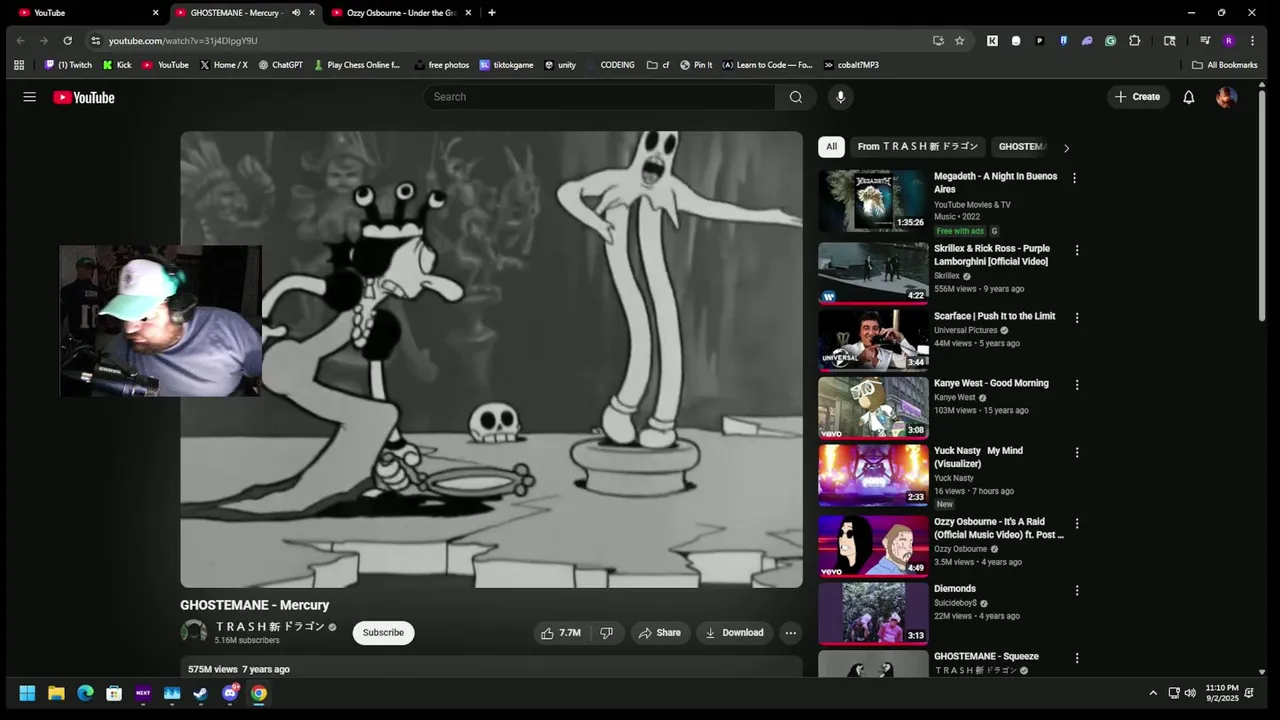The image size is (1280, 720).
Task: Open taskbar volume icon
Action: point(1190,693)
